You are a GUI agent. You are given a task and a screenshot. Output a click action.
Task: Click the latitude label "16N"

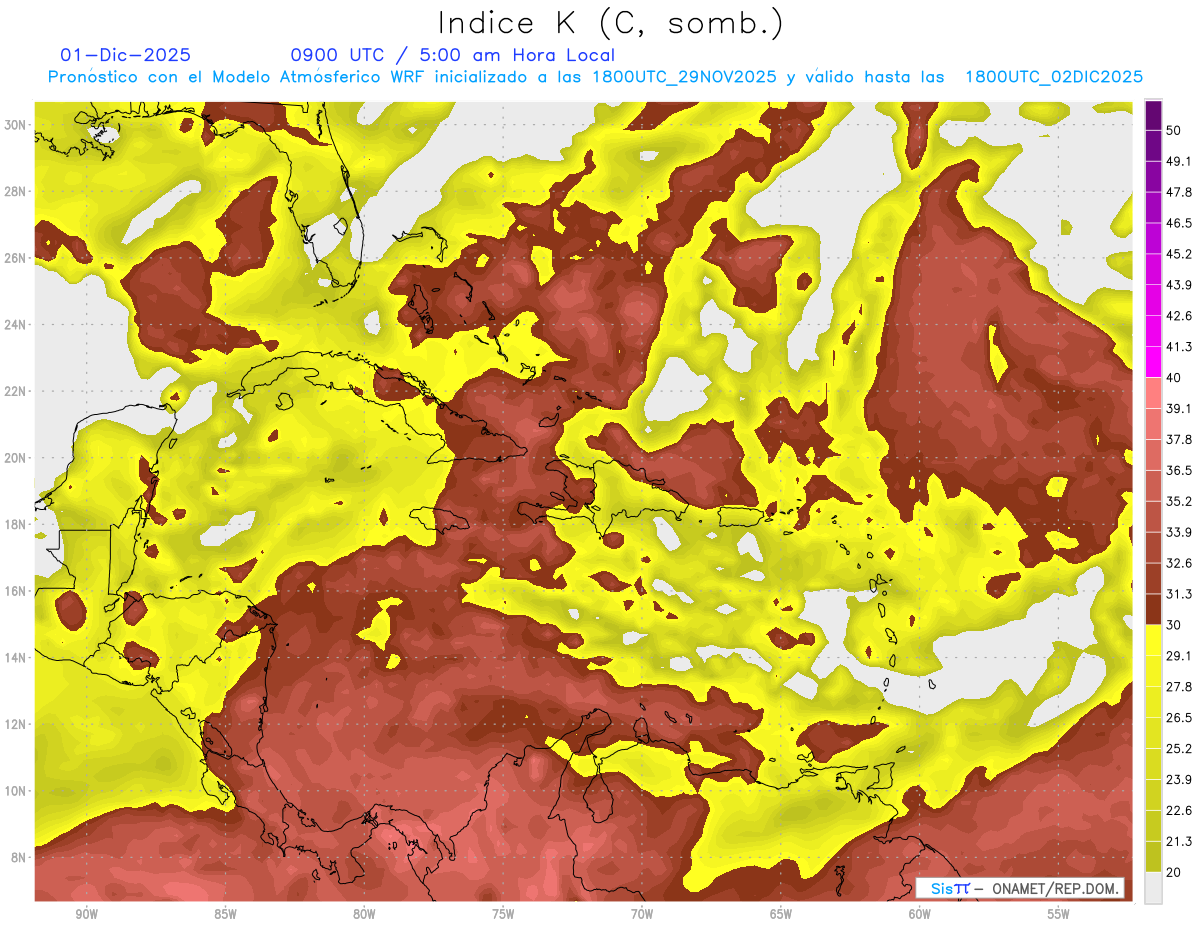pos(17,590)
